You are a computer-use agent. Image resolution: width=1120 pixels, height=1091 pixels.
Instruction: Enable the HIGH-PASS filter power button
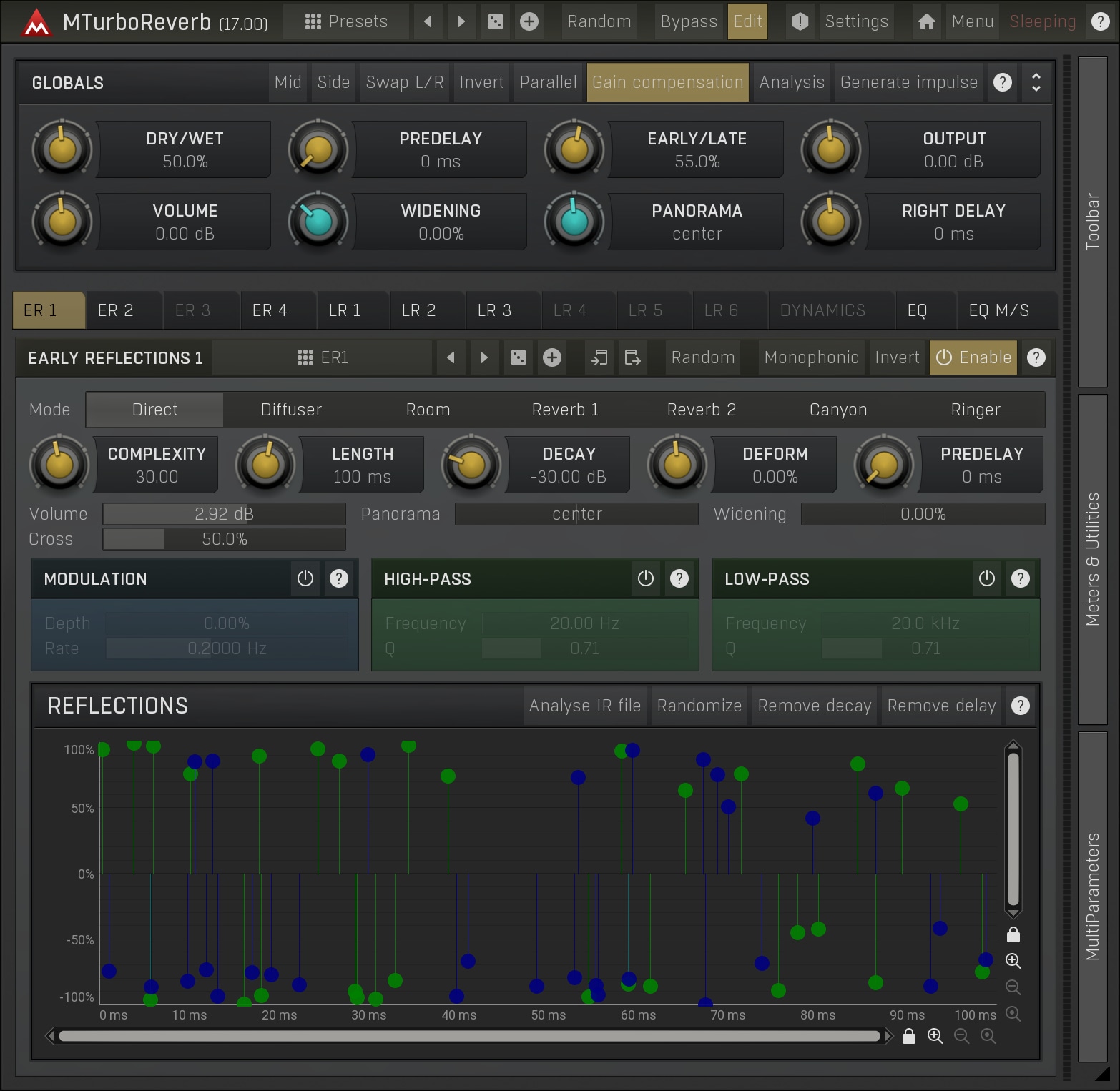(646, 578)
